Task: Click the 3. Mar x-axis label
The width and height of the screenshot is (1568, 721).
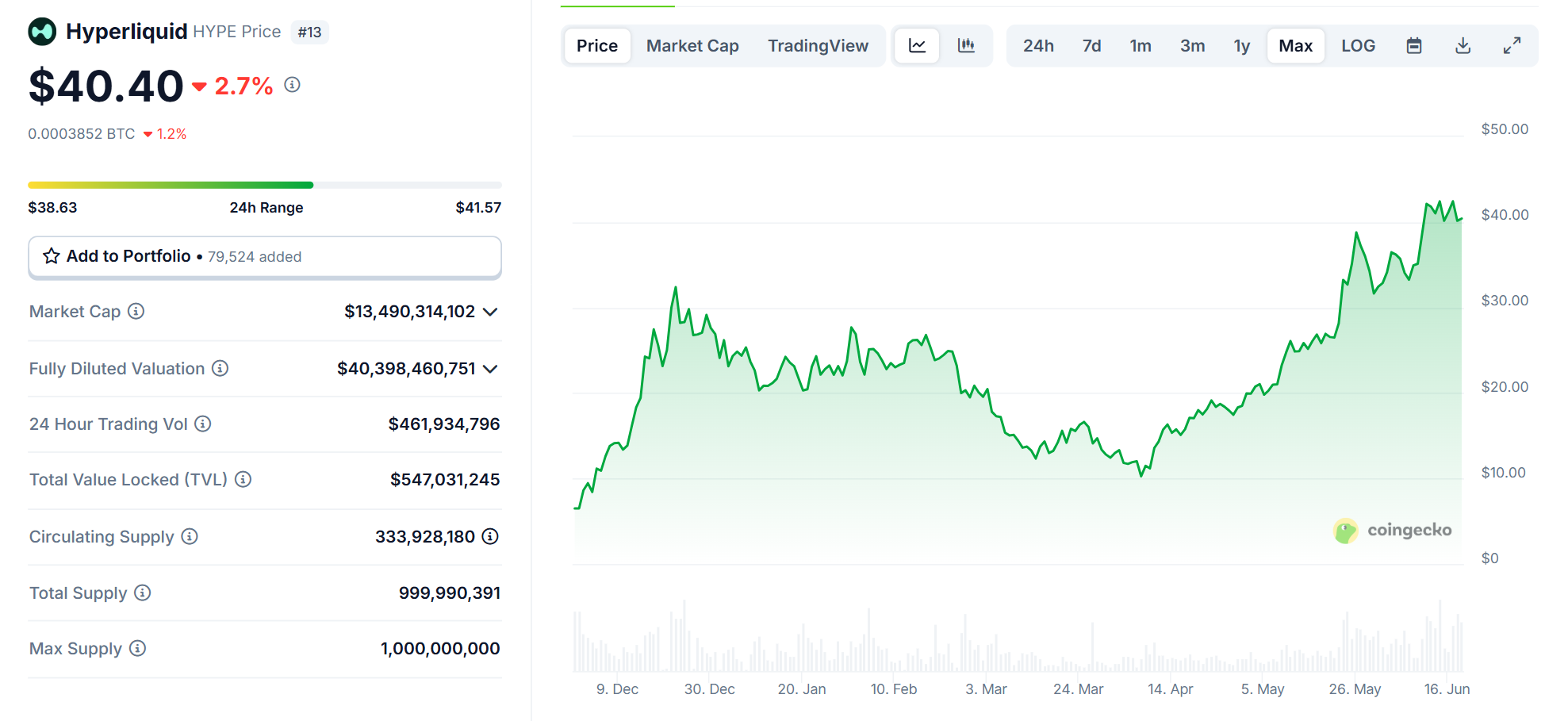Action: [x=986, y=689]
